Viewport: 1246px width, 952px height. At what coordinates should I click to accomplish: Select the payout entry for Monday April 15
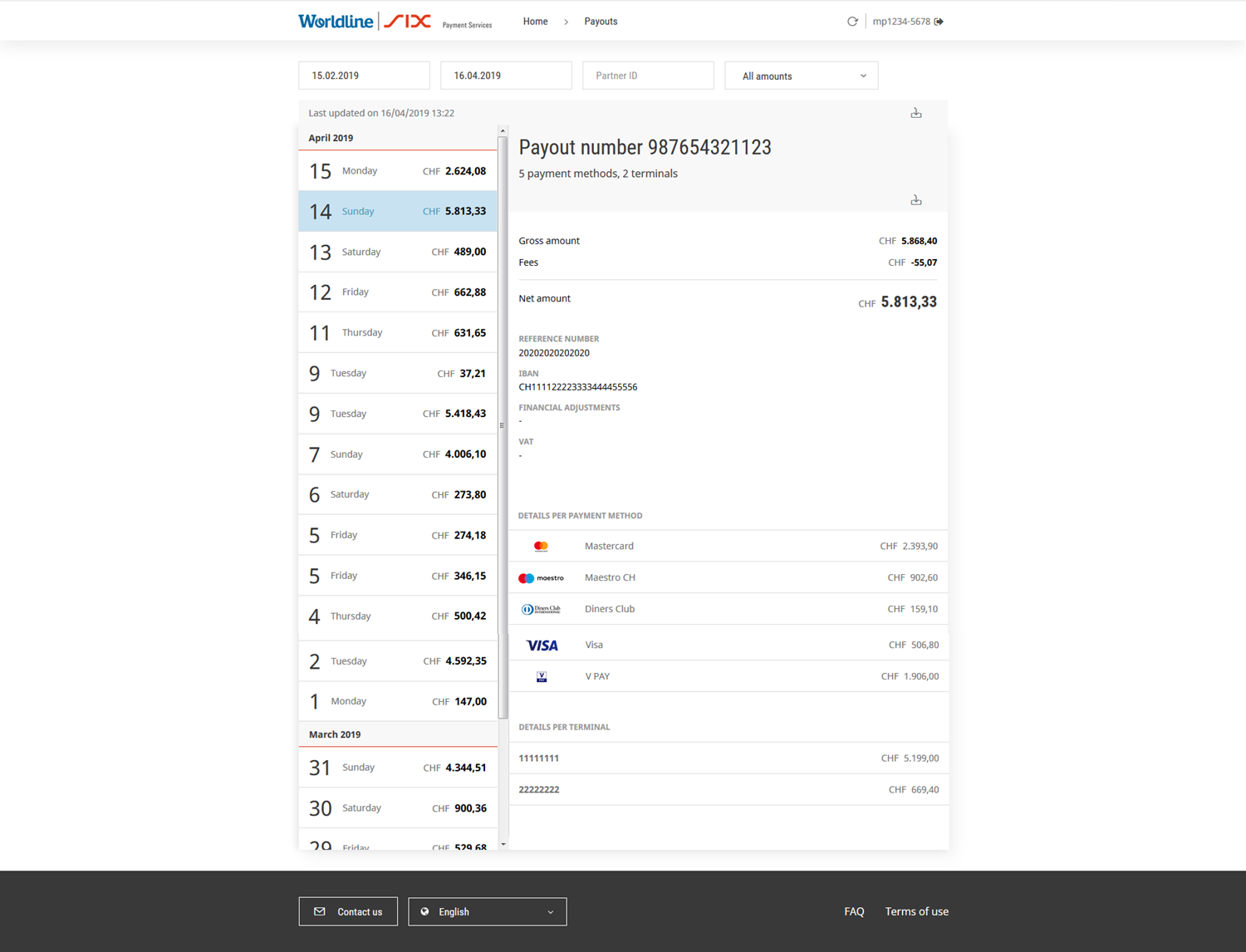tap(397, 170)
